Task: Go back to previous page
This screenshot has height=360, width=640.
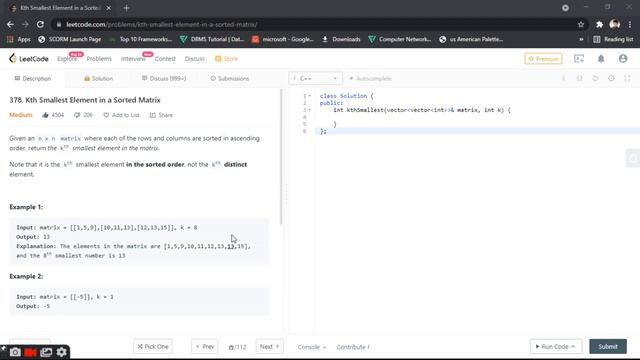Action: [10, 24]
